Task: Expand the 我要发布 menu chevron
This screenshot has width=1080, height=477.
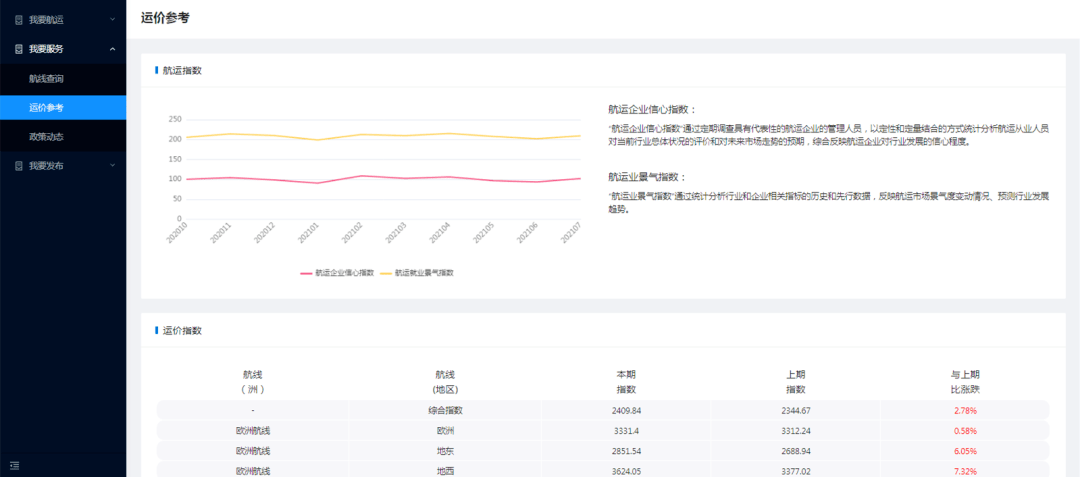Action: coord(112,166)
